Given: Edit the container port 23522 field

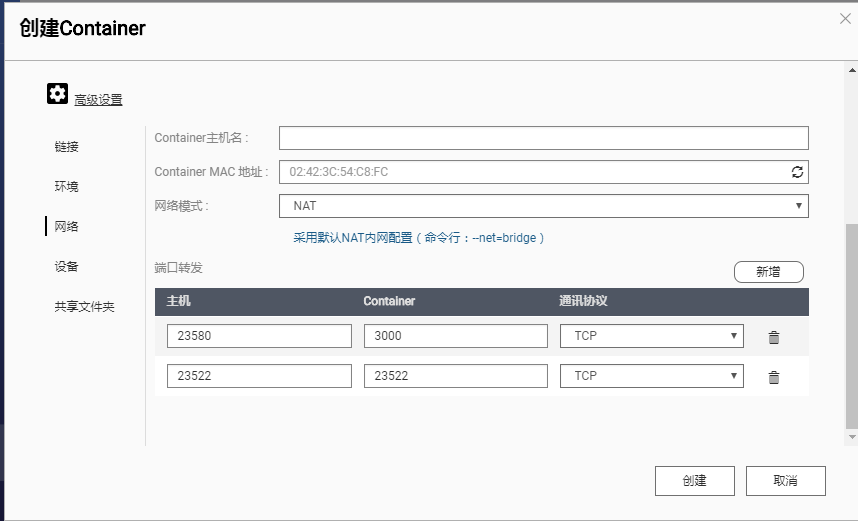Looking at the screenshot, I should [x=456, y=376].
